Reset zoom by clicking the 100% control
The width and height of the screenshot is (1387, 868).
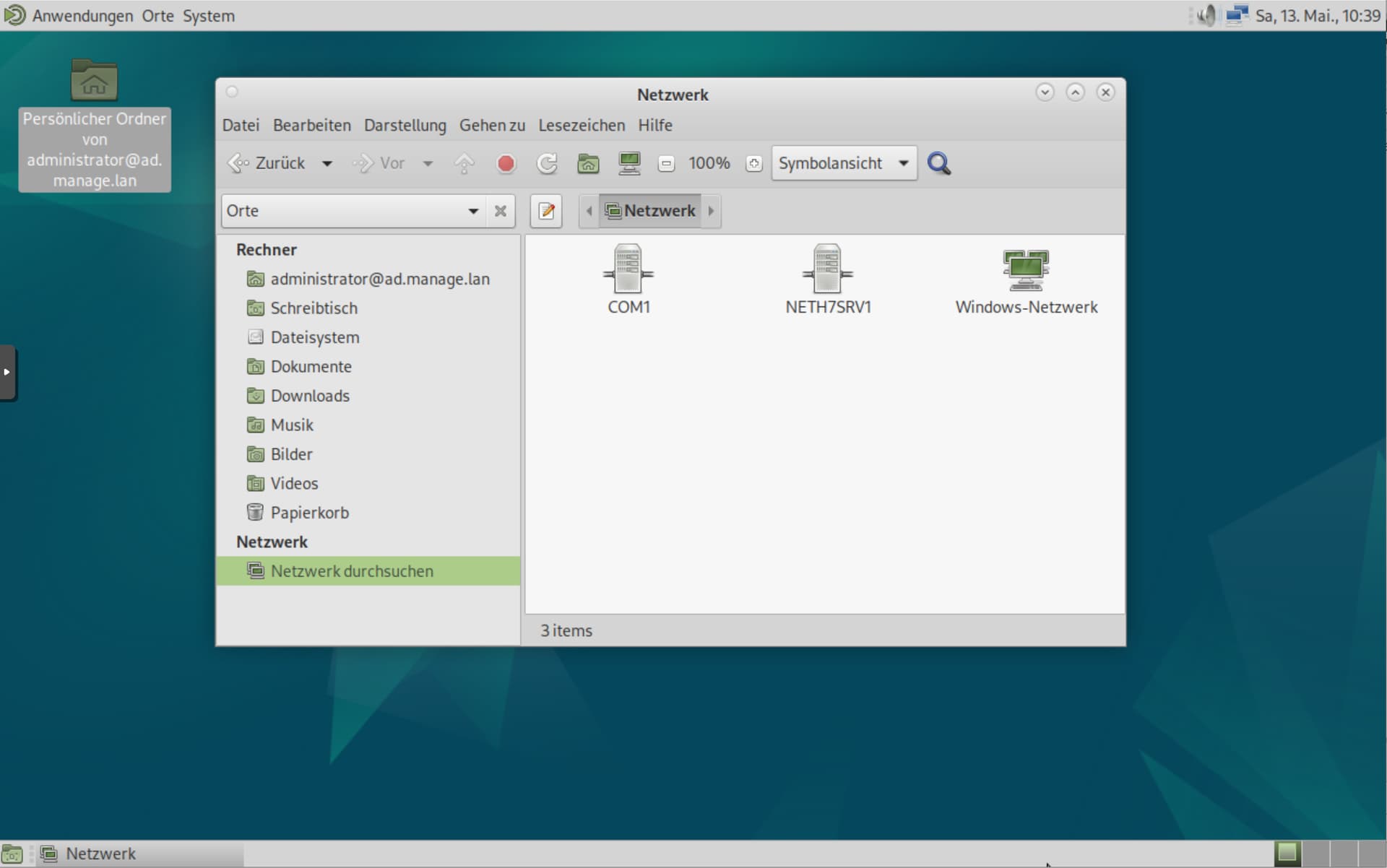(x=709, y=163)
